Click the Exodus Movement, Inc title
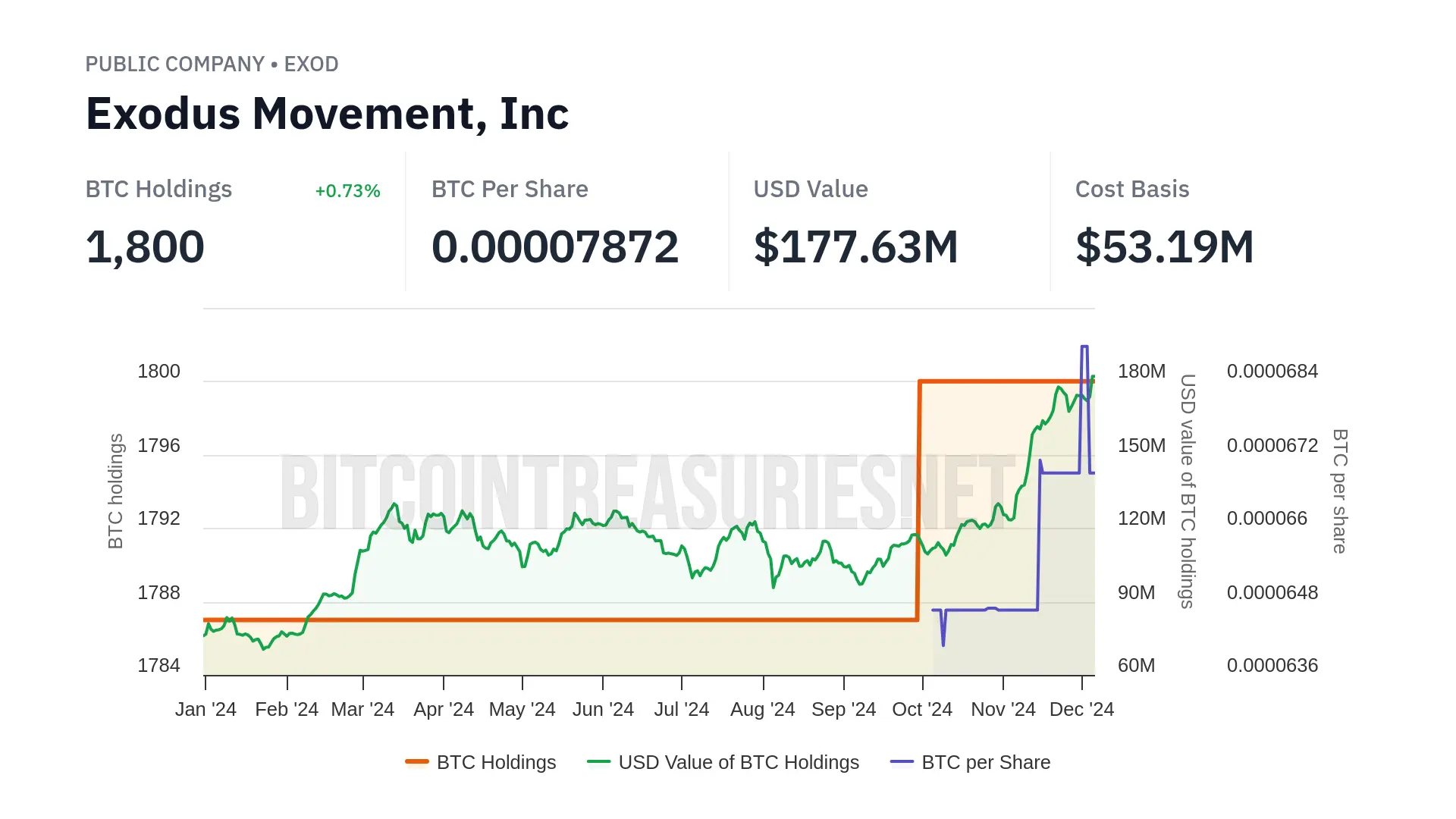1456x819 pixels. pos(327,114)
